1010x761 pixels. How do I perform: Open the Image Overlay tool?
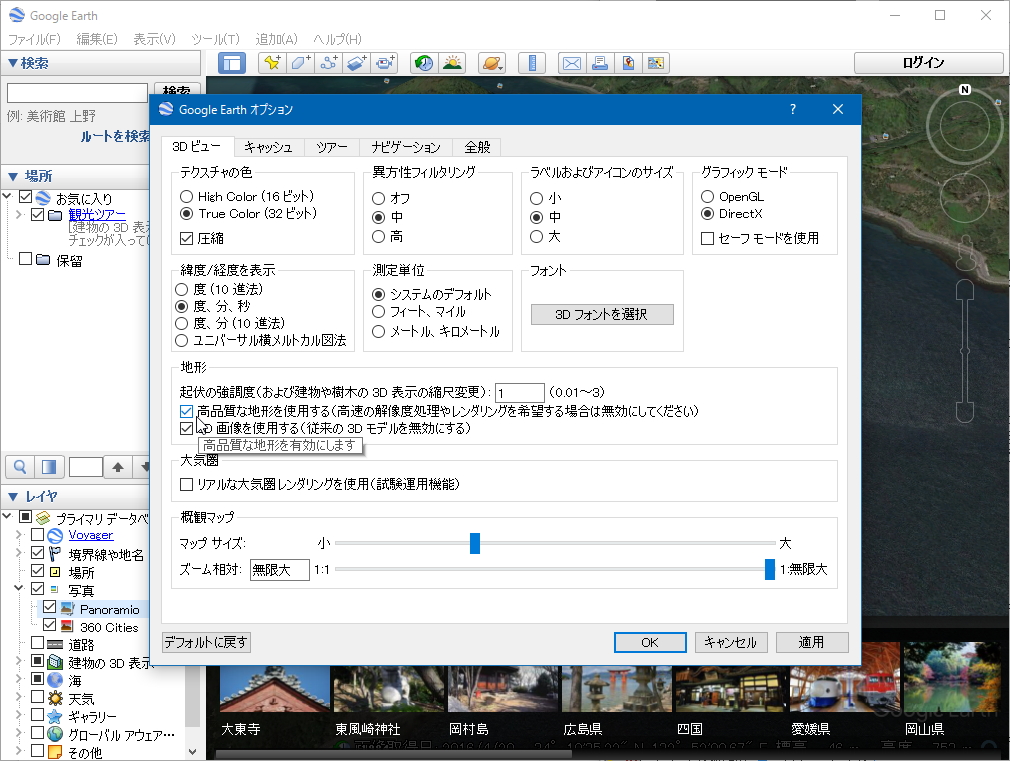point(357,62)
